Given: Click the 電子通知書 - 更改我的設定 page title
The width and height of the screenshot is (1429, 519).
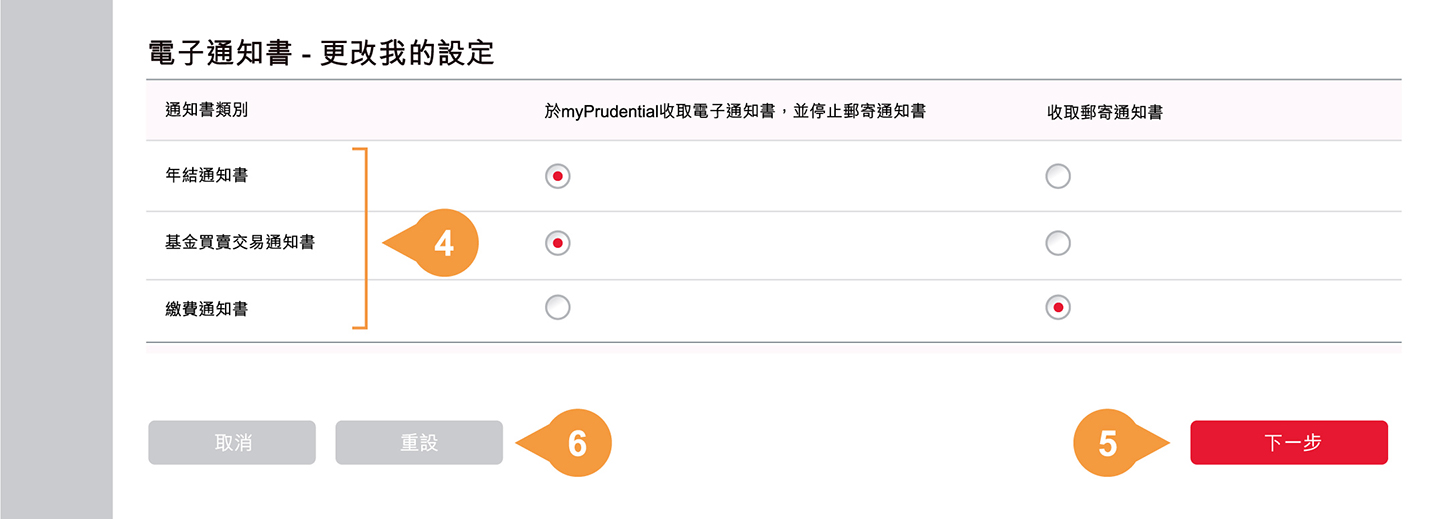Looking at the screenshot, I should [x=321, y=53].
